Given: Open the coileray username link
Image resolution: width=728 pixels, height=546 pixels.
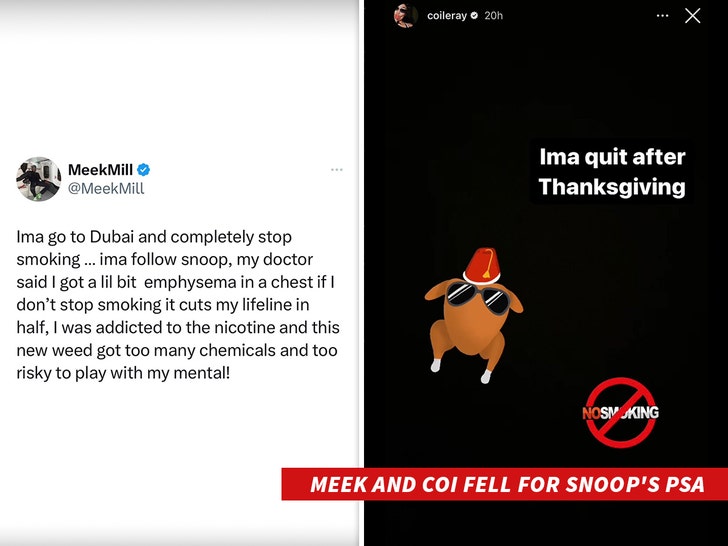Looking at the screenshot, I should pyautogui.click(x=447, y=16).
